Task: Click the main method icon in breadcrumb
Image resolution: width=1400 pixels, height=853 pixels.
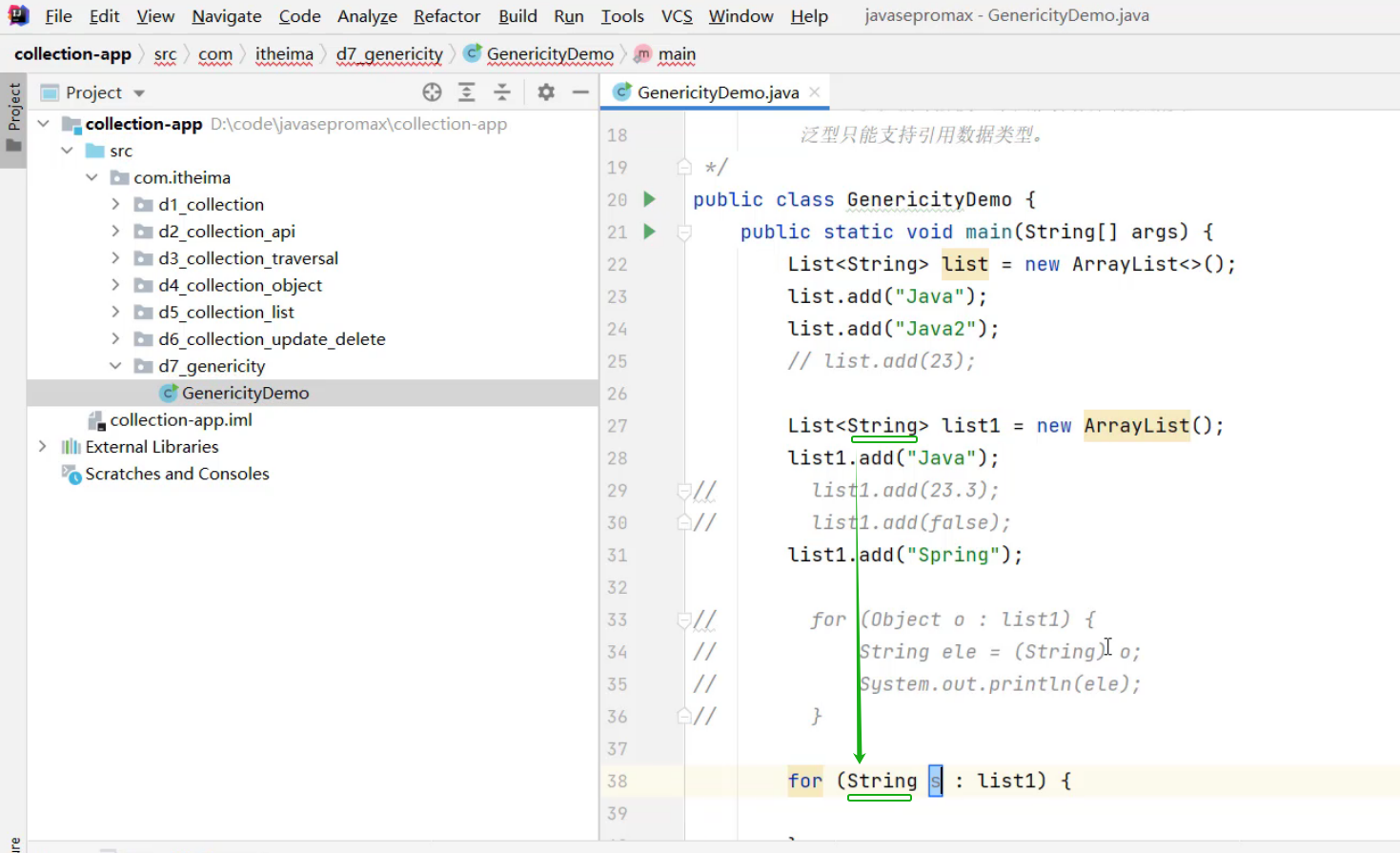Action: pyautogui.click(x=643, y=53)
